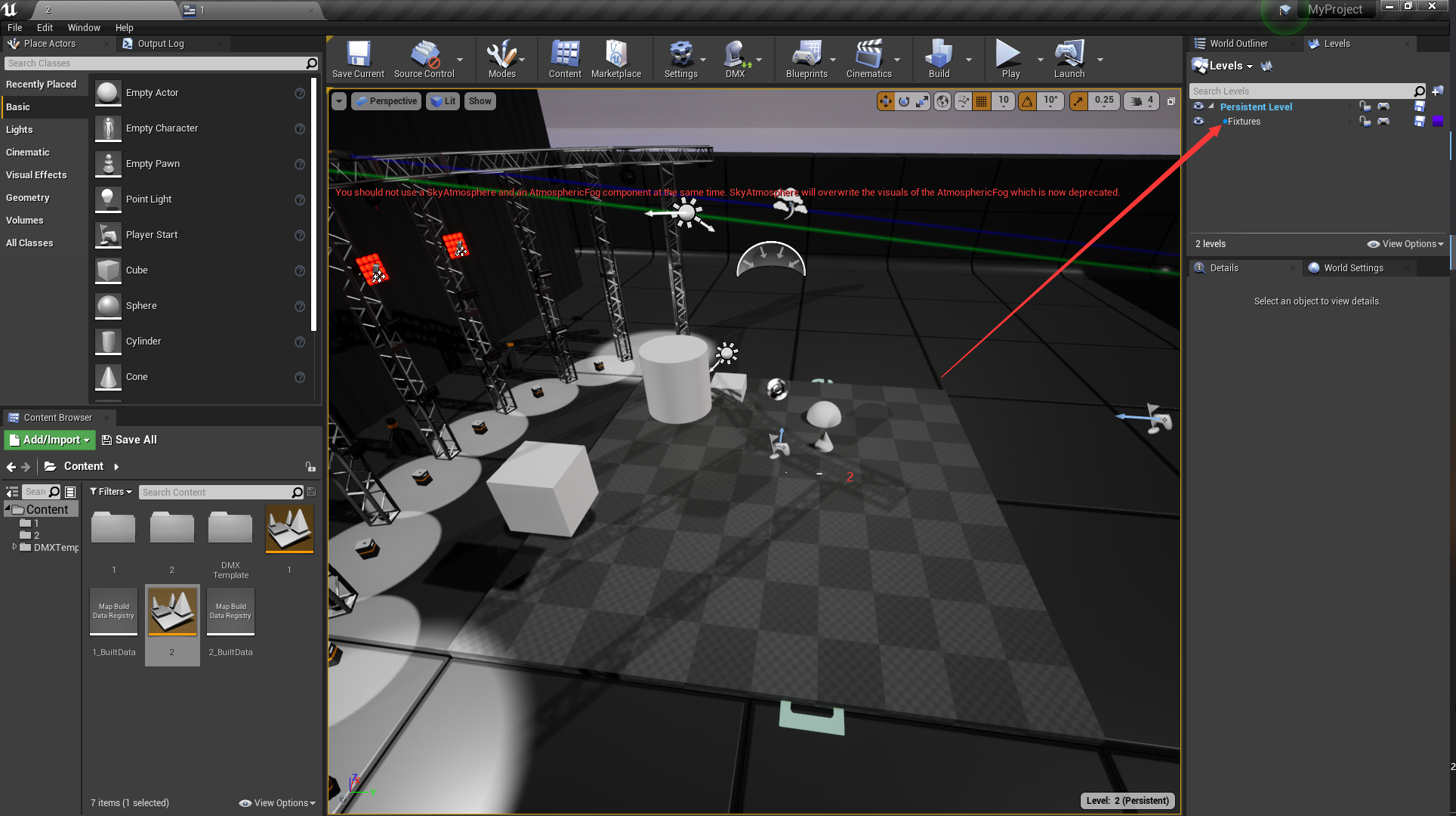Lock the Persistent Level
This screenshot has height=816, width=1456.
click(x=1365, y=107)
